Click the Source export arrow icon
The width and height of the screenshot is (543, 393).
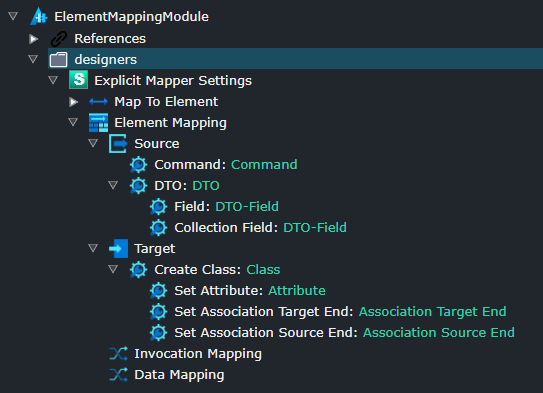(x=118, y=143)
